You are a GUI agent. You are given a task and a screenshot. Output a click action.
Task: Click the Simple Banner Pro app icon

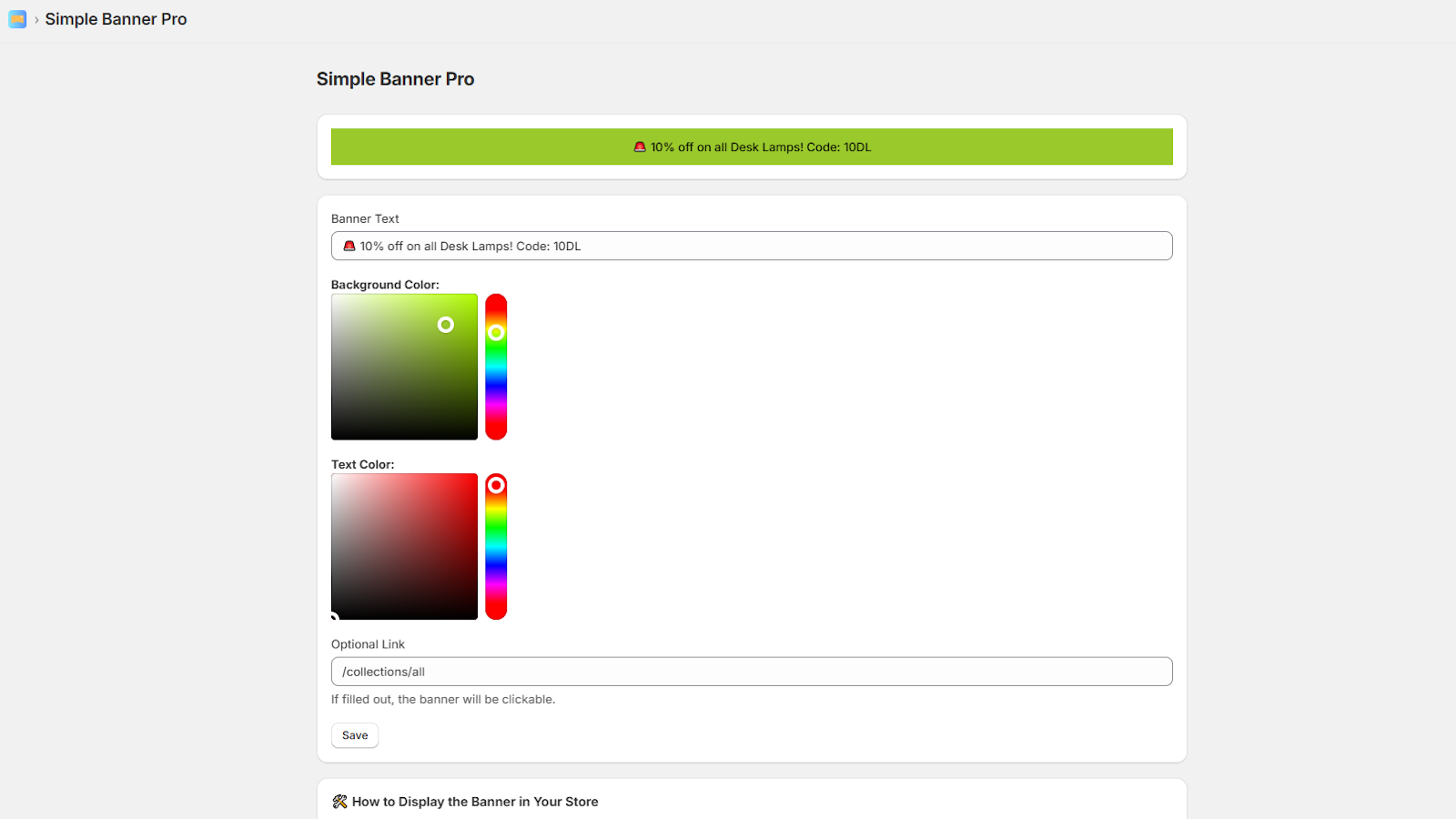click(x=17, y=19)
